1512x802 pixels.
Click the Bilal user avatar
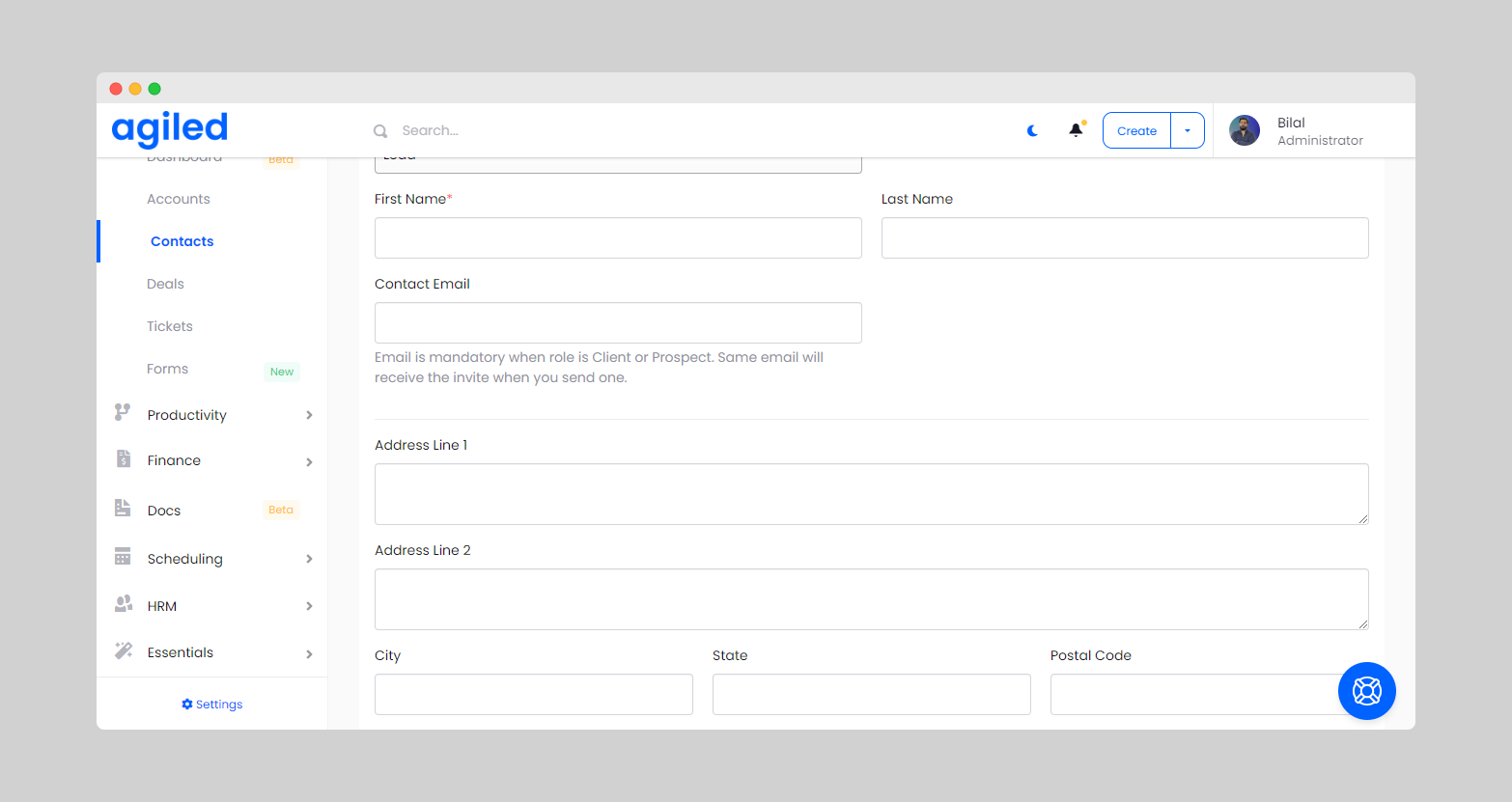(x=1245, y=130)
